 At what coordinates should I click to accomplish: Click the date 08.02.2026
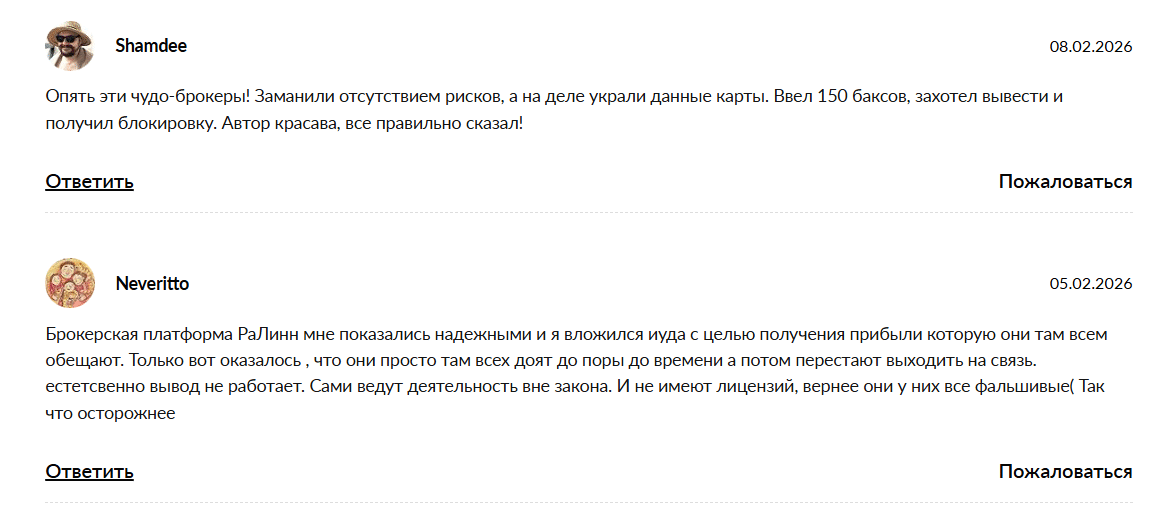[x=1090, y=47]
